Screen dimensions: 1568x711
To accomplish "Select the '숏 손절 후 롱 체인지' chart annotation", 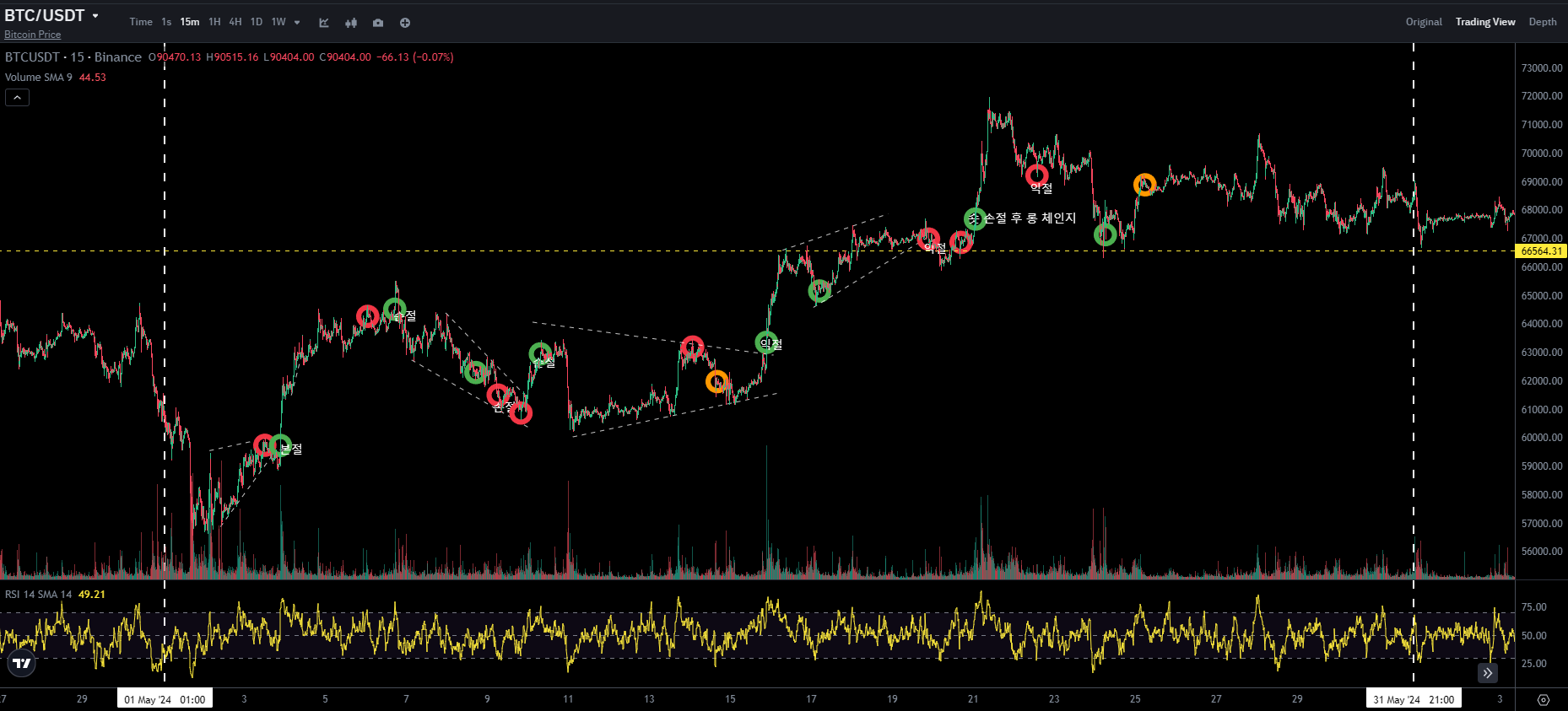I will point(1022,218).
